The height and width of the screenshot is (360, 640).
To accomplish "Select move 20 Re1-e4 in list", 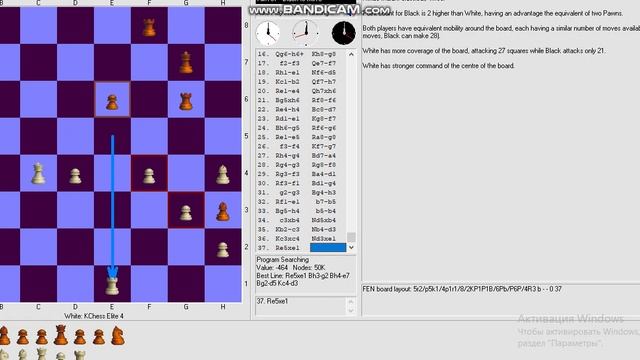I will click(x=287, y=91).
